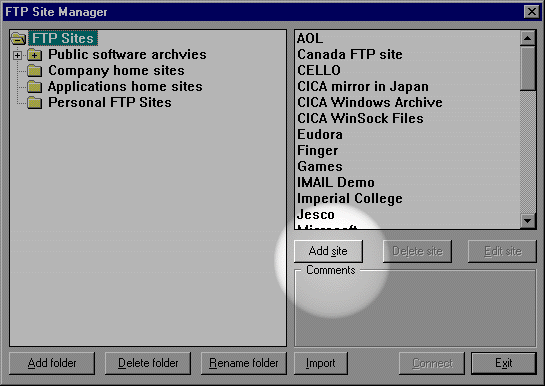Click the Delete site button

(417, 251)
